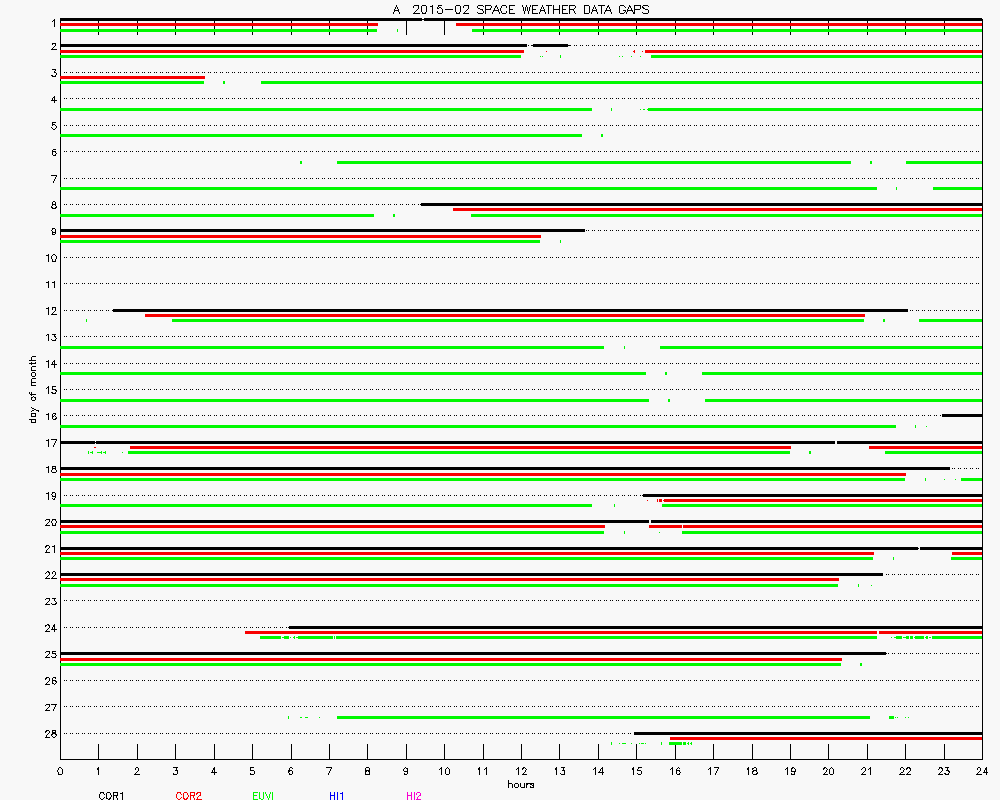Click the red COR2 bar on day 3
Image resolution: width=1000 pixels, height=800 pixels.
132,77
